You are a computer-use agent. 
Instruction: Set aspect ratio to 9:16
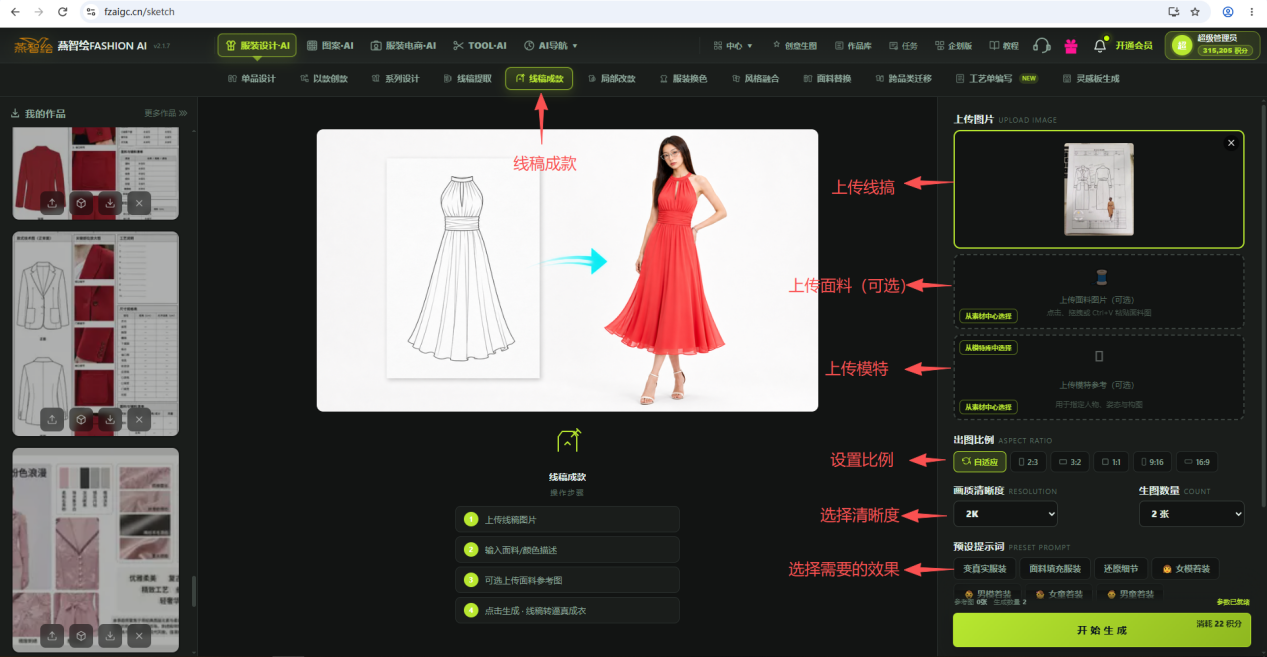pos(1152,462)
